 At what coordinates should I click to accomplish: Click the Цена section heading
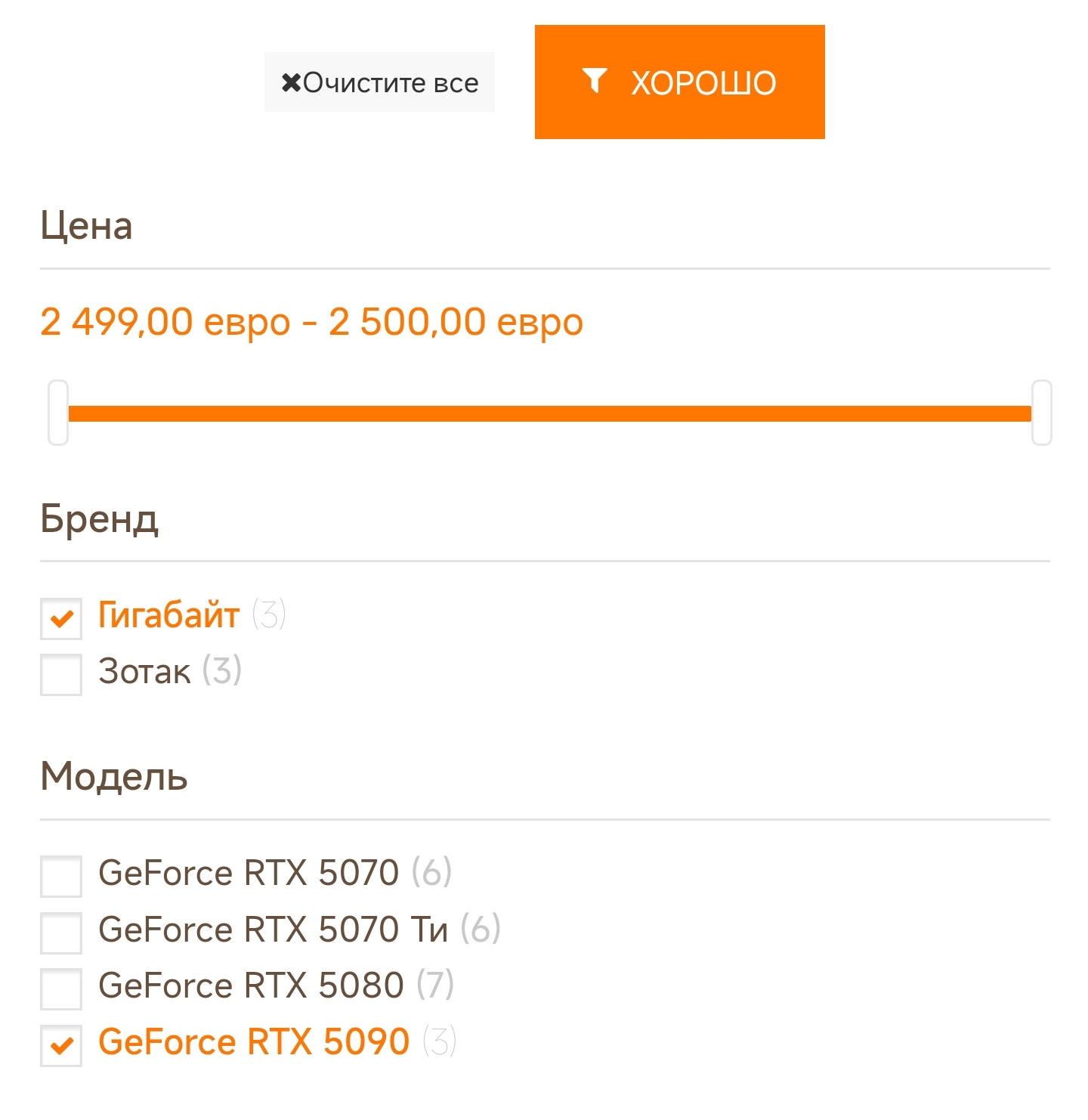coord(86,226)
